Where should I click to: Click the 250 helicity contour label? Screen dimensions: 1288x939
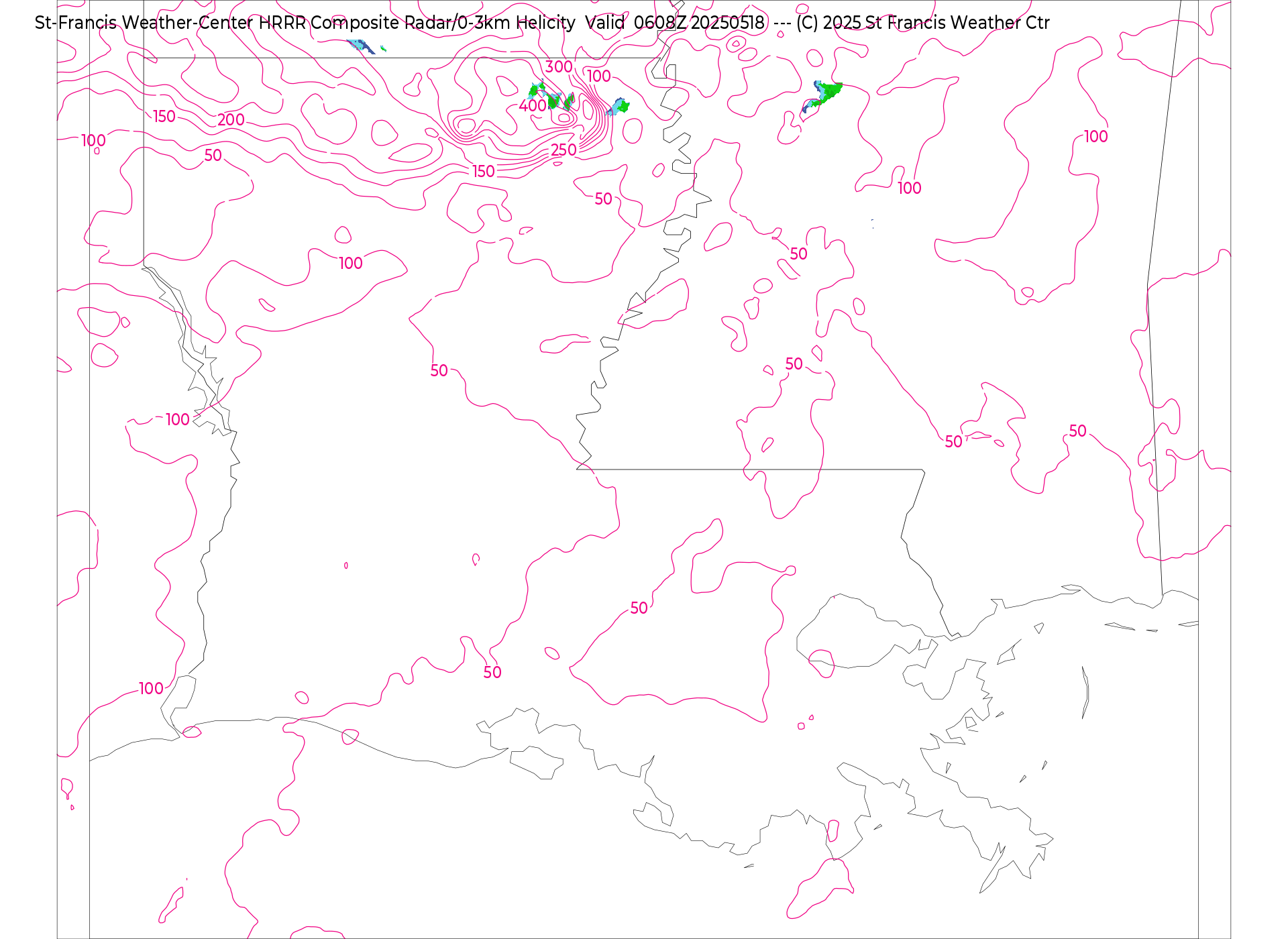563,150
